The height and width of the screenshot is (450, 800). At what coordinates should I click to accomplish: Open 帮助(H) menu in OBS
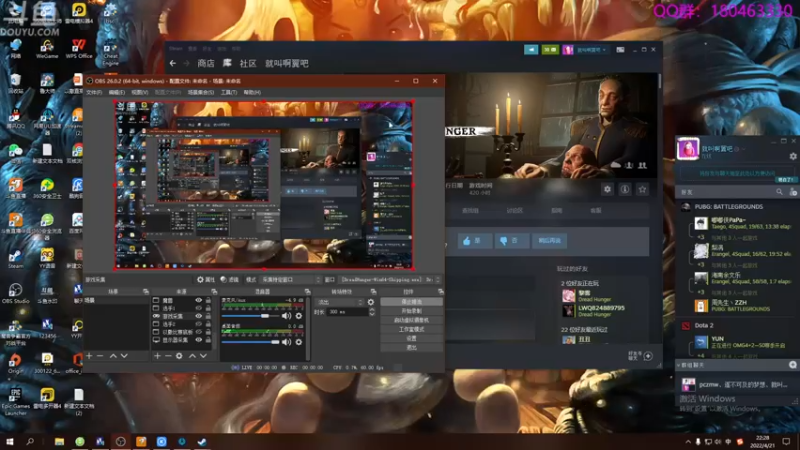pos(252,92)
